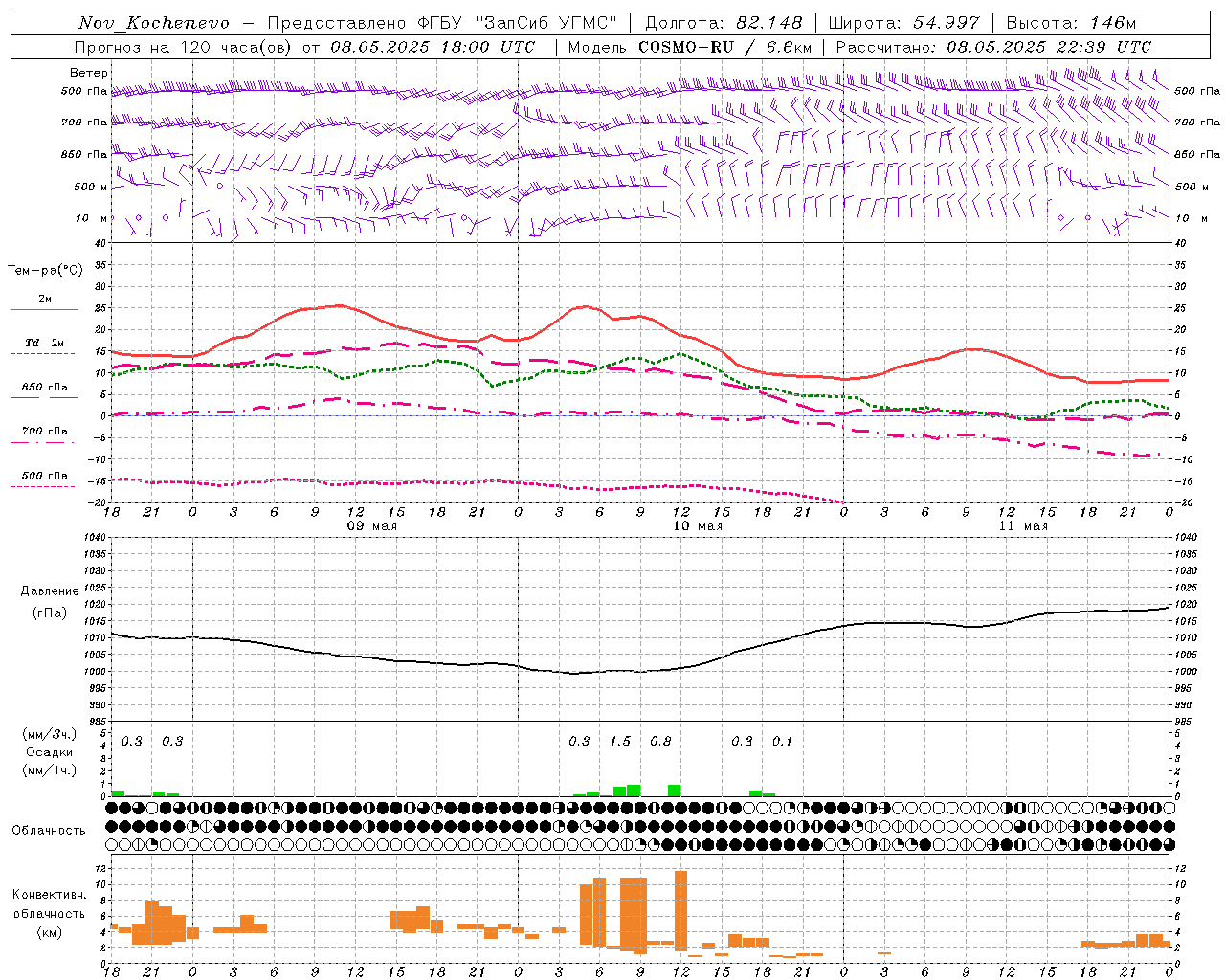The height and width of the screenshot is (980, 1225).
Task: Click the date label 11 мая
Action: [x=1022, y=526]
